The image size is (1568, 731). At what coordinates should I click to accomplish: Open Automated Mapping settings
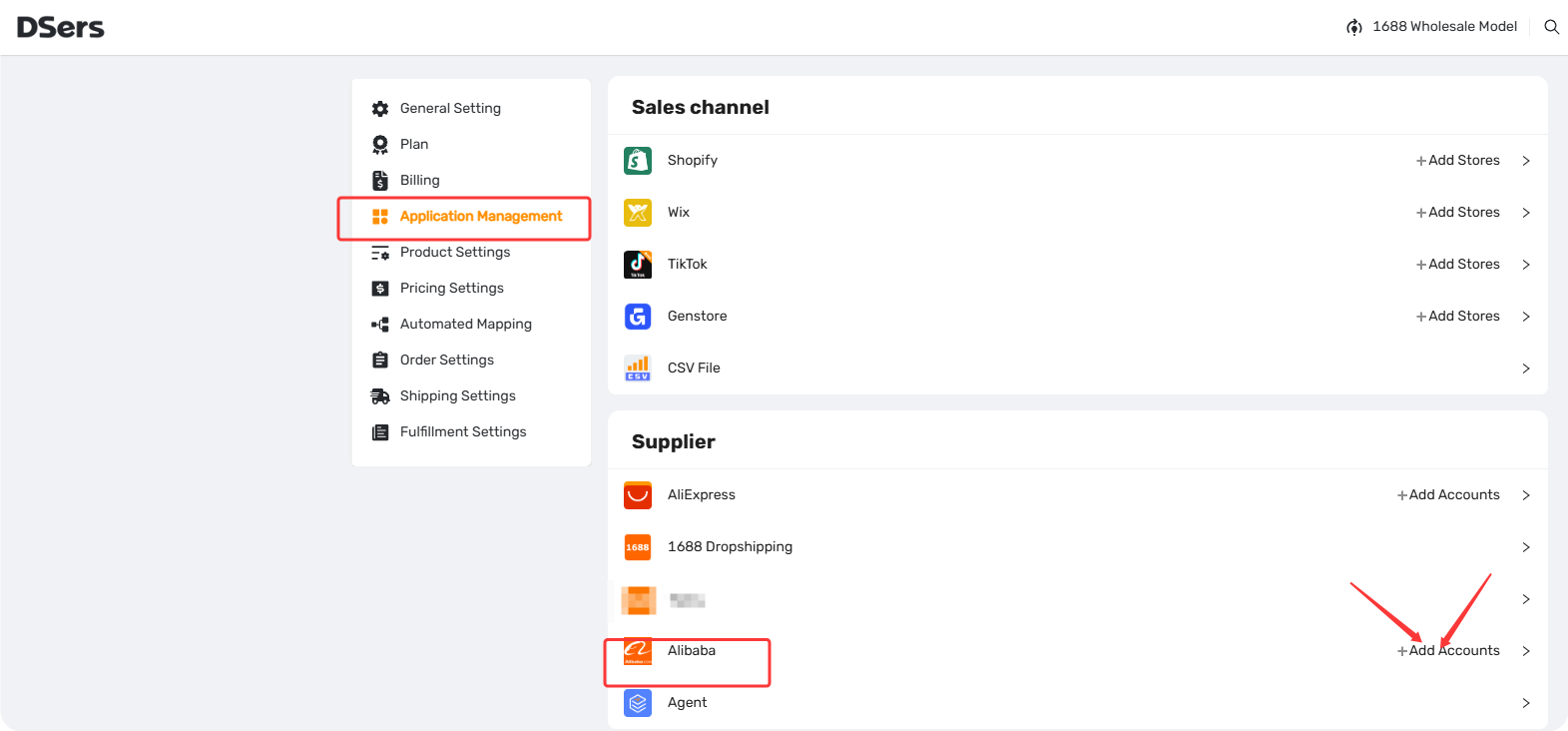466,325
